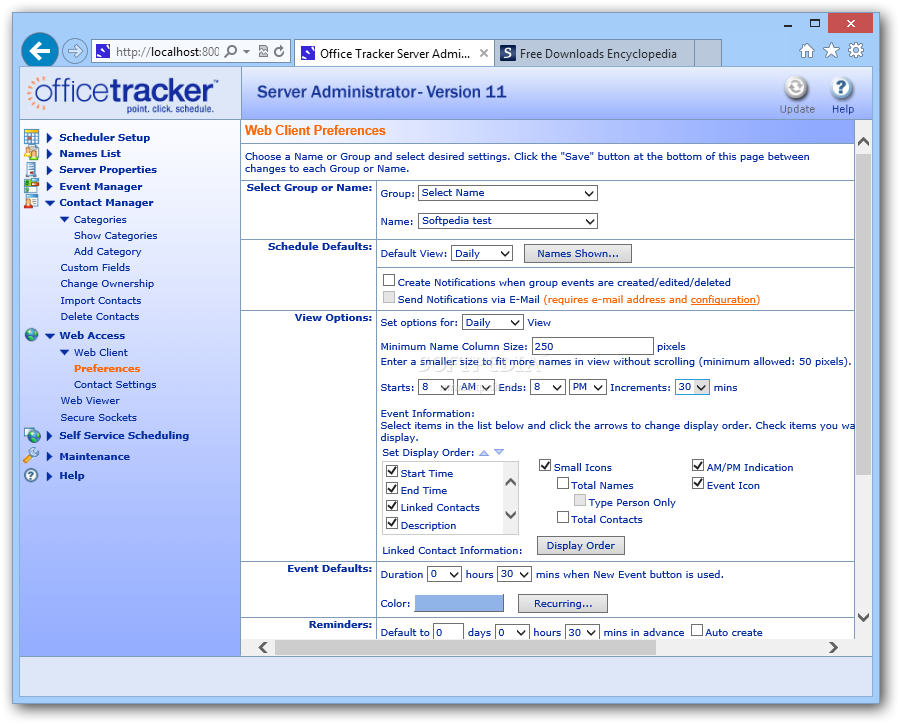The height and width of the screenshot is (724, 900).
Task: Open the Ends AM/PM dropdown
Action: pos(588,387)
